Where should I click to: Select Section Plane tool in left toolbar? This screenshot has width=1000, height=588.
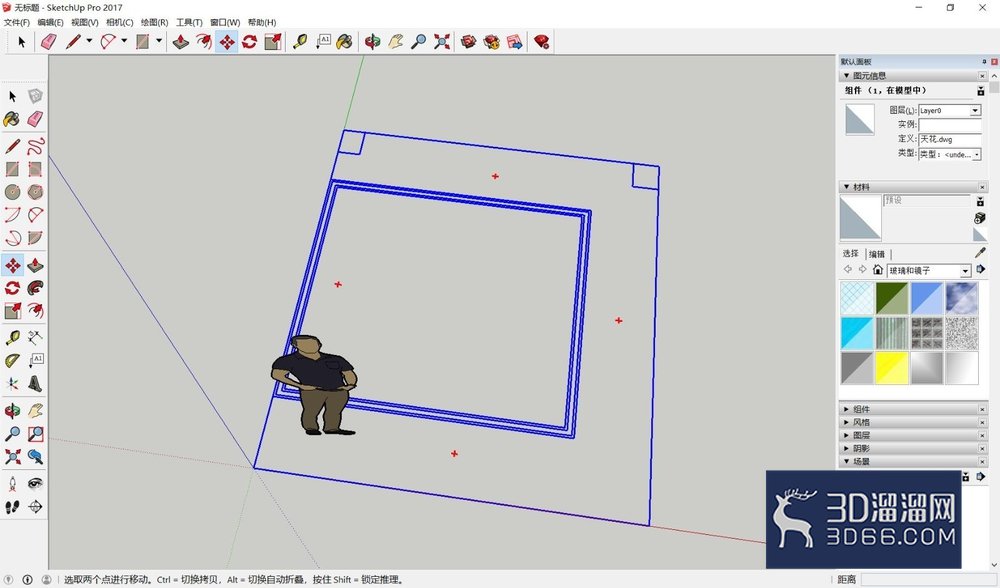click(x=36, y=507)
